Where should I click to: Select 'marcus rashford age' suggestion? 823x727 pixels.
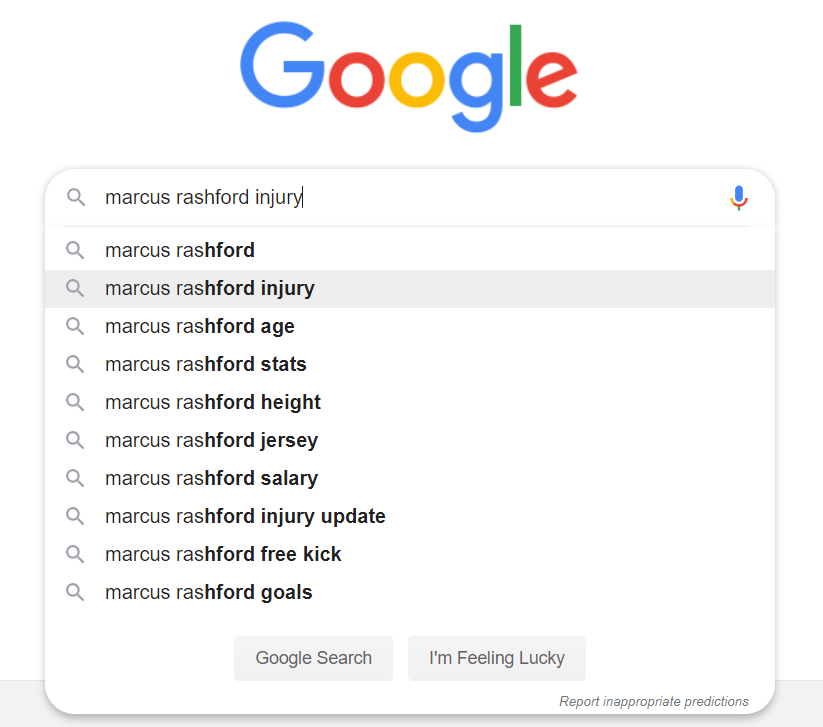[x=410, y=326]
